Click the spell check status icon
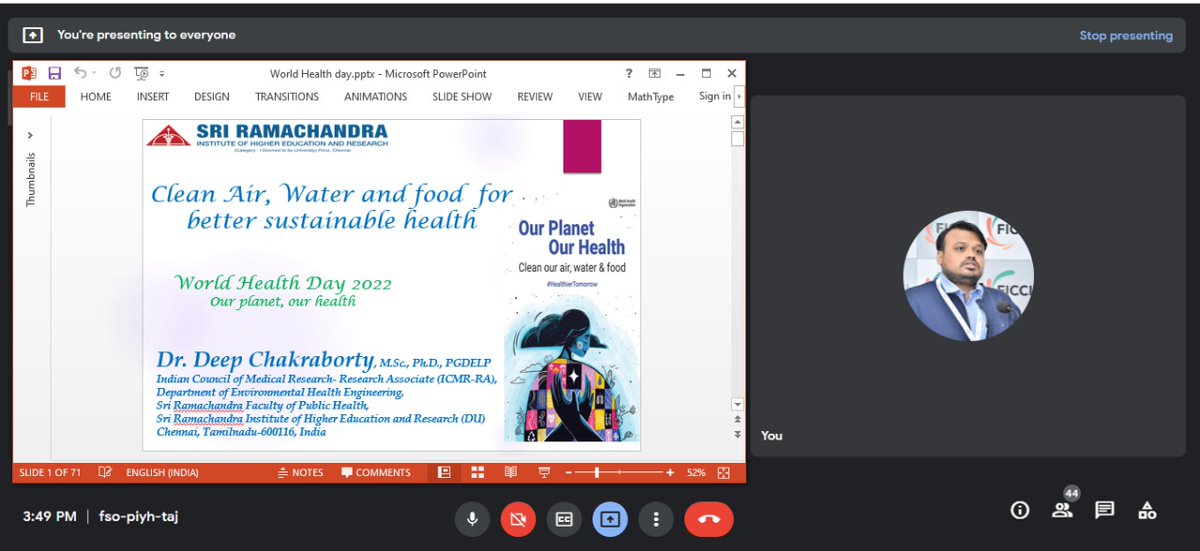 105,472
